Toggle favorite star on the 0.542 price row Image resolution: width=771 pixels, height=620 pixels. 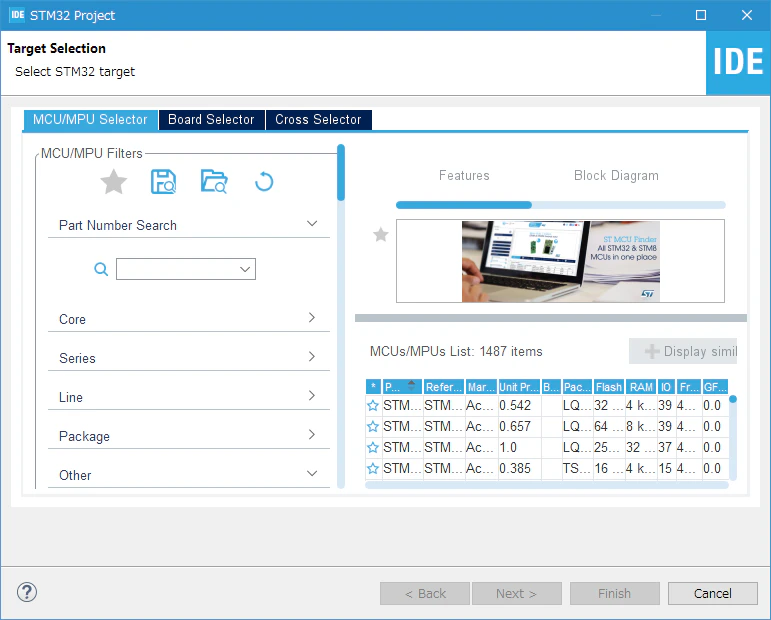373,406
